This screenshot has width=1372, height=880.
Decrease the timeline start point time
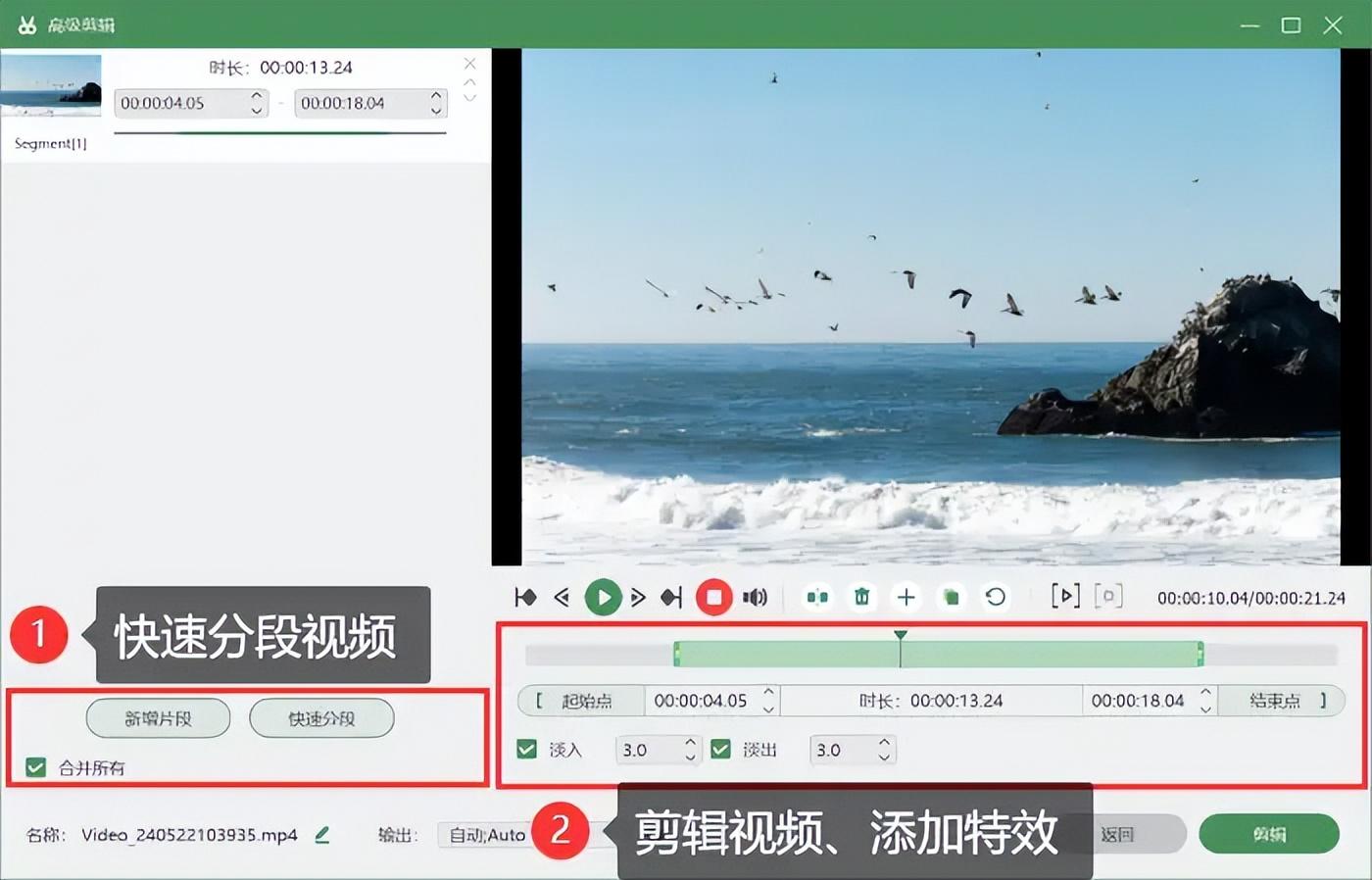click(769, 708)
